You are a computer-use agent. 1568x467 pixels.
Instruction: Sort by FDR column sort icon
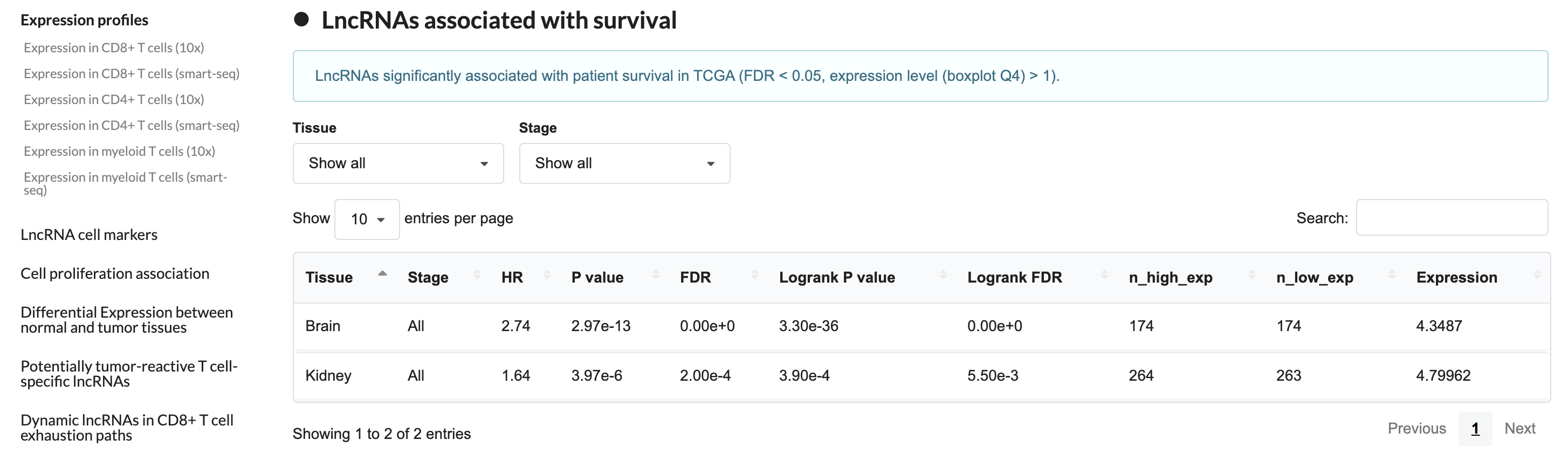[755, 274]
